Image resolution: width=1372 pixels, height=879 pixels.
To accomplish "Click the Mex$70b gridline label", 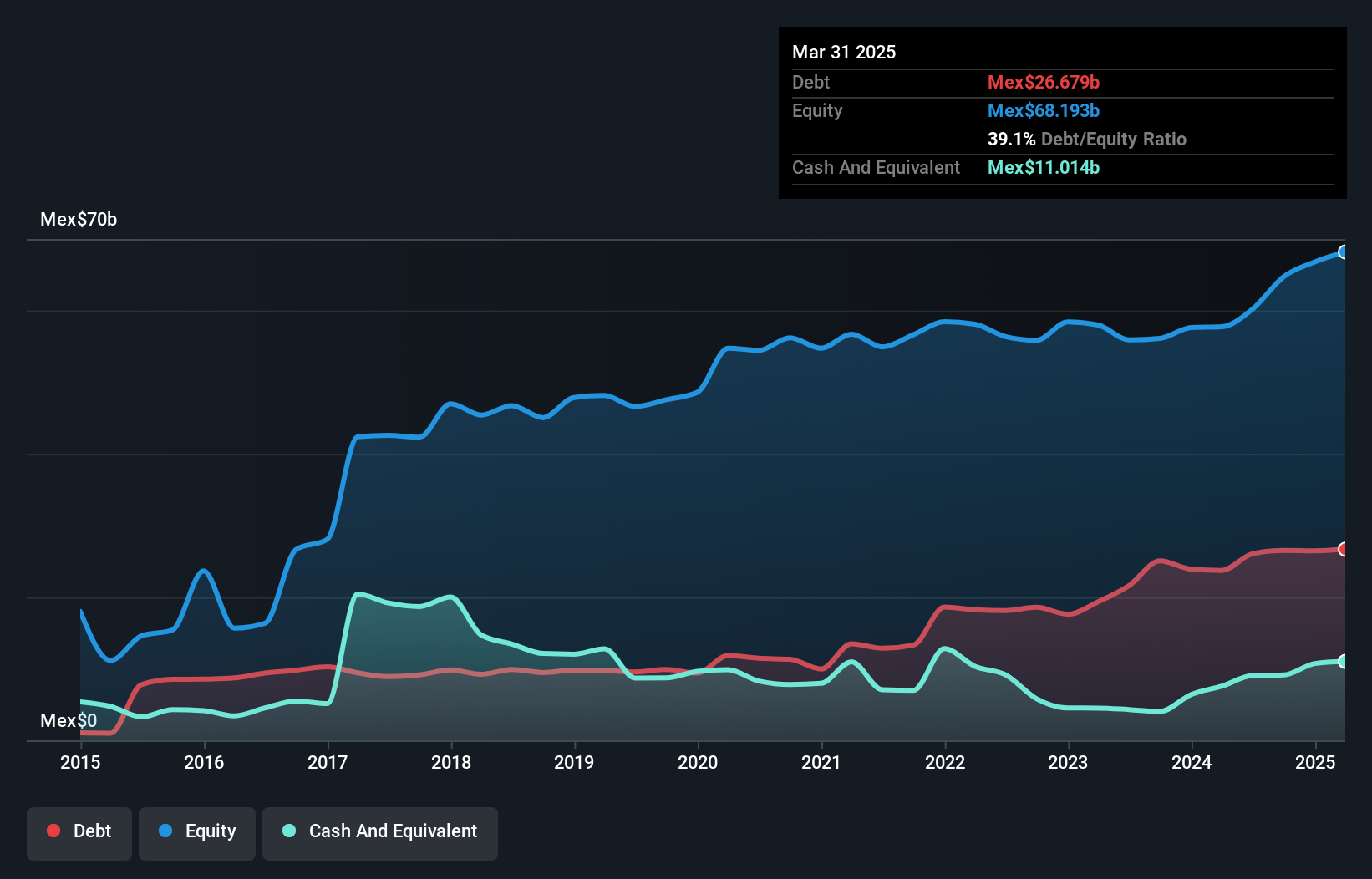I will [79, 220].
